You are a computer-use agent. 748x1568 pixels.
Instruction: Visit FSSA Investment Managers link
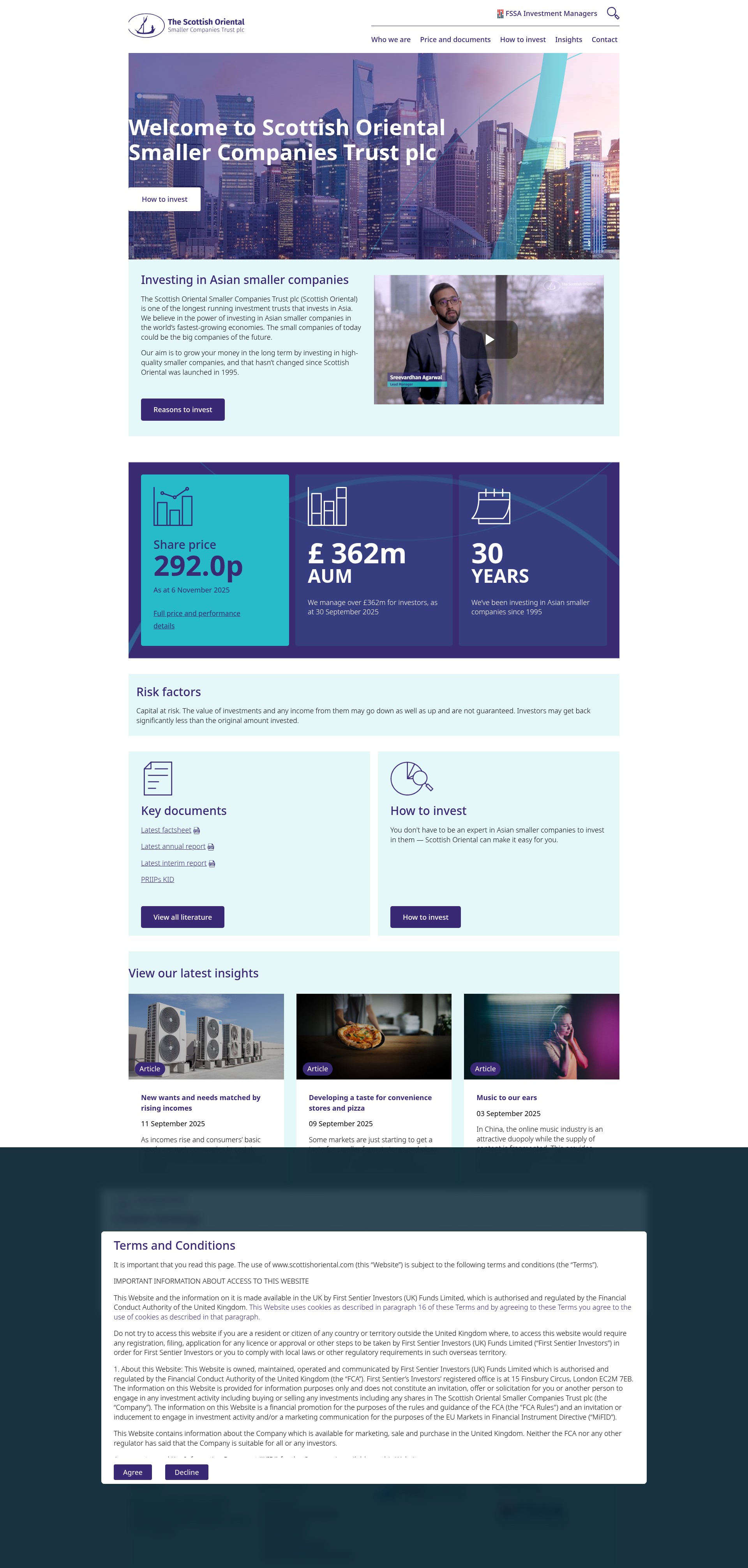click(551, 13)
